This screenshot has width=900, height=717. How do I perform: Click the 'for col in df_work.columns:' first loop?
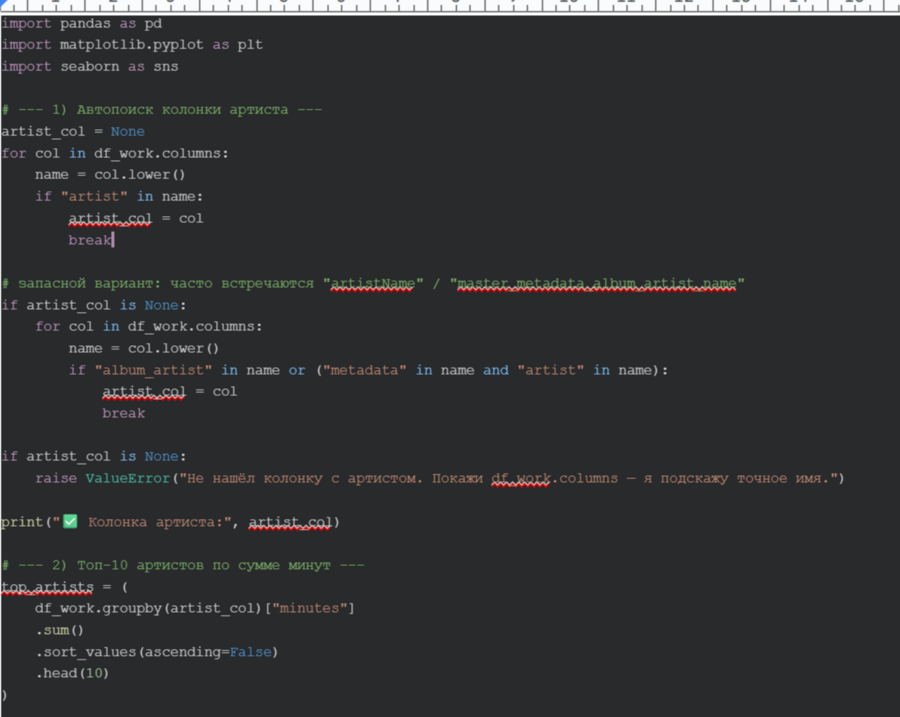tap(115, 153)
